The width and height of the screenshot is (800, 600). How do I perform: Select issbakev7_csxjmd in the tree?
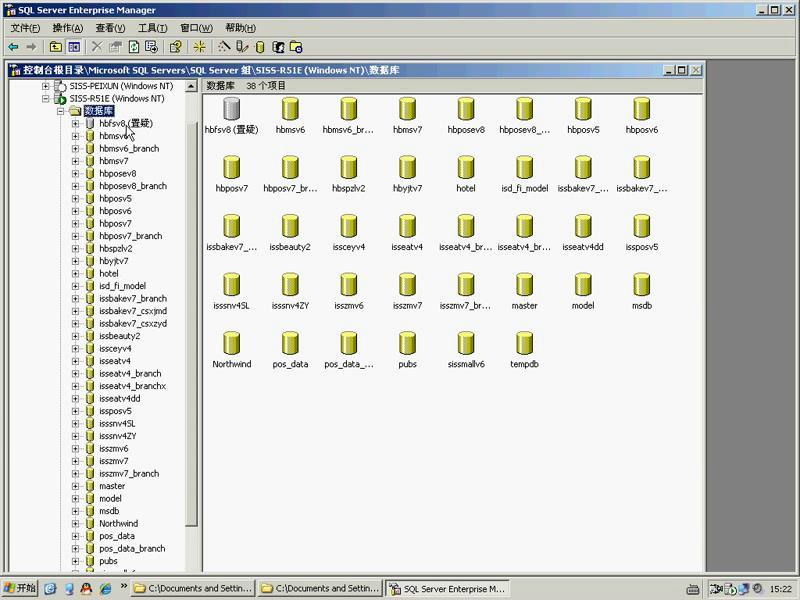click(133, 311)
